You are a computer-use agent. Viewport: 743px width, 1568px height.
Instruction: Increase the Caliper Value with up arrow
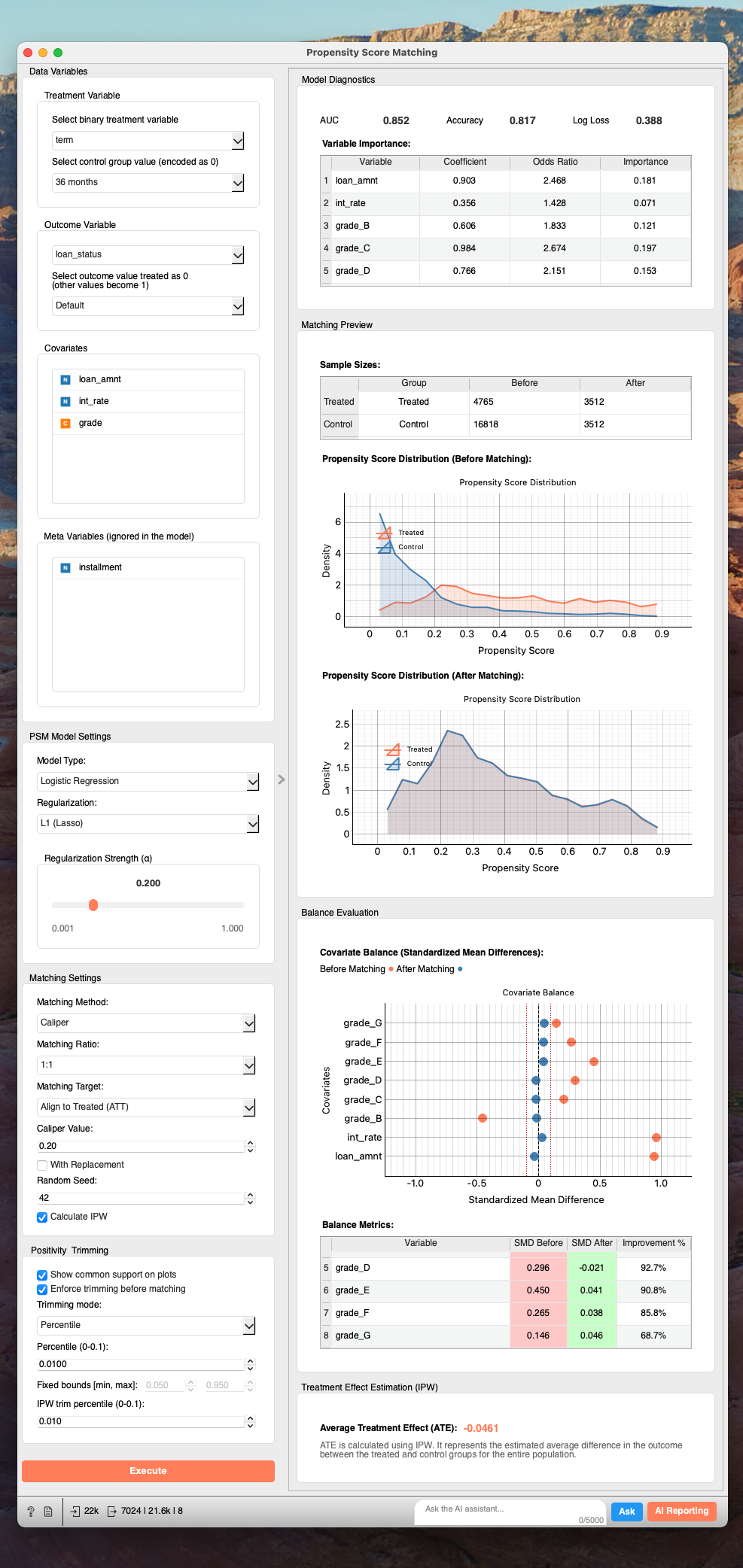pos(251,1143)
